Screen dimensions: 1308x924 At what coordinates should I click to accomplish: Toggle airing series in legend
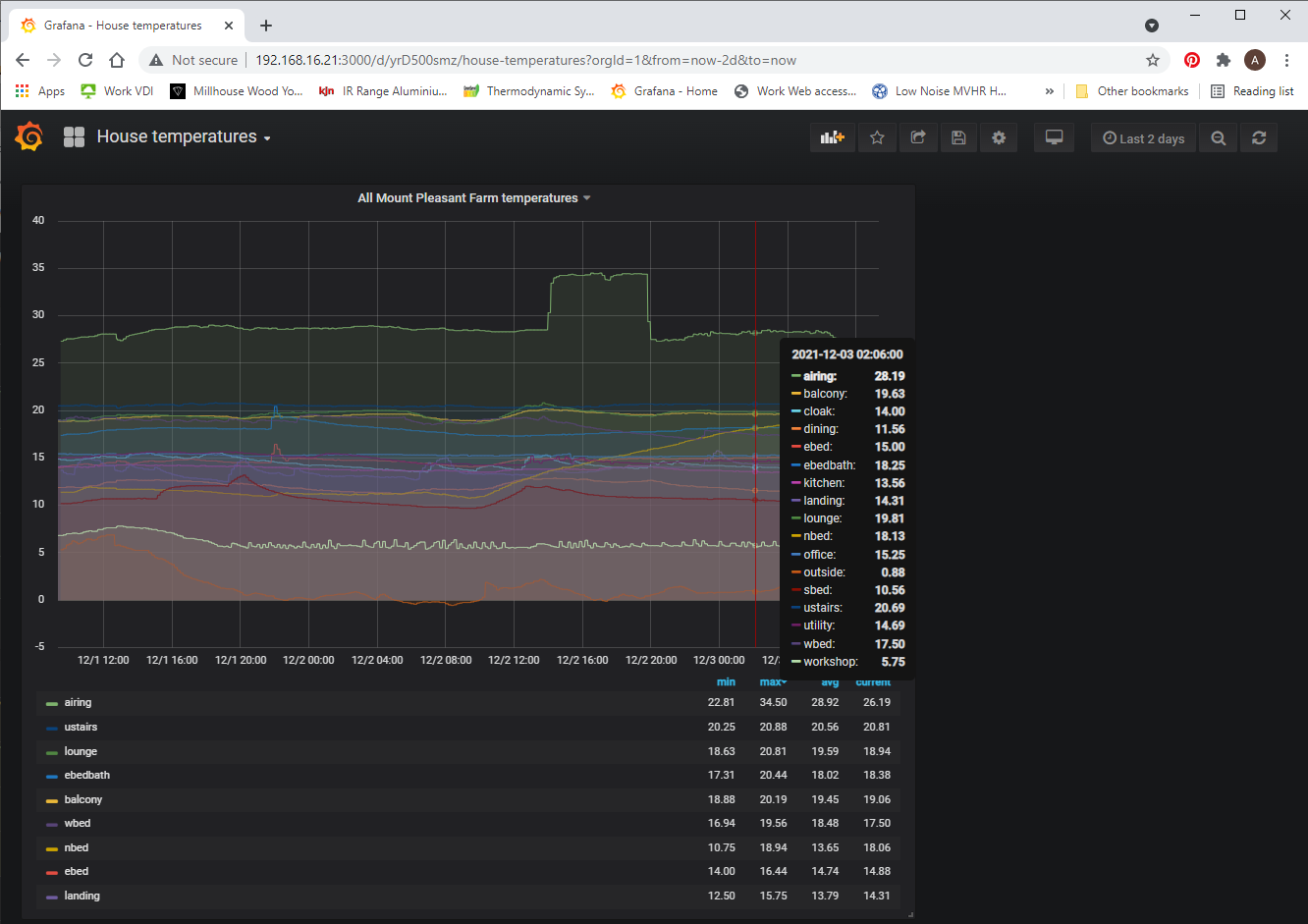78,703
